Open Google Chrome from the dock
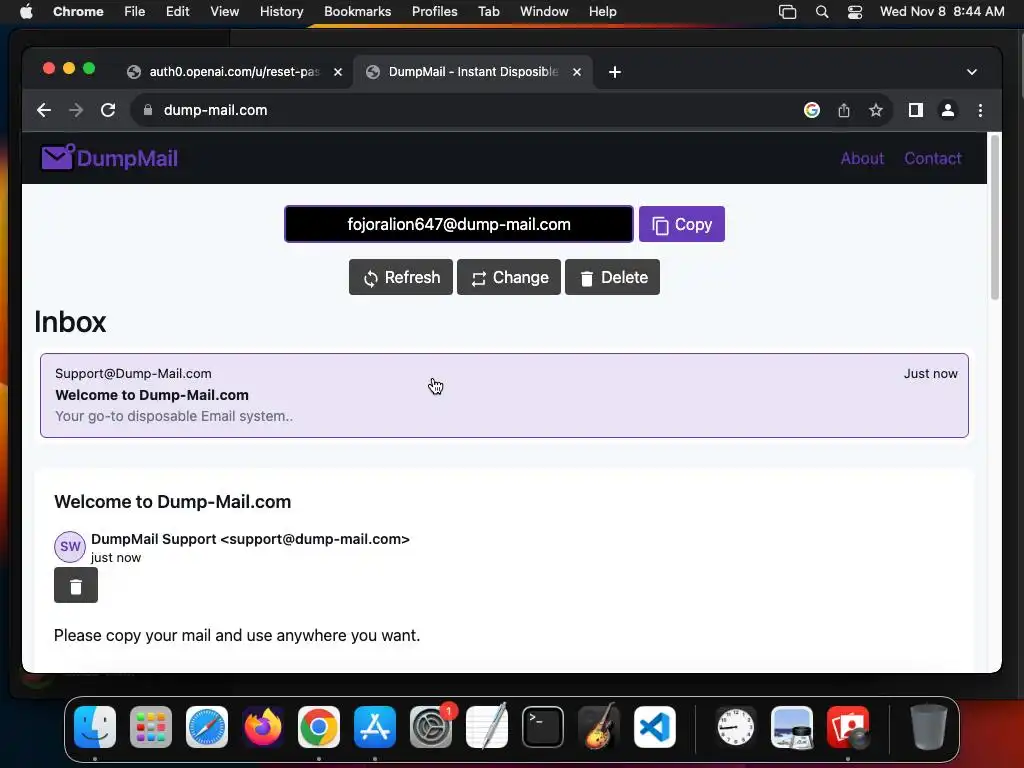 click(x=319, y=727)
